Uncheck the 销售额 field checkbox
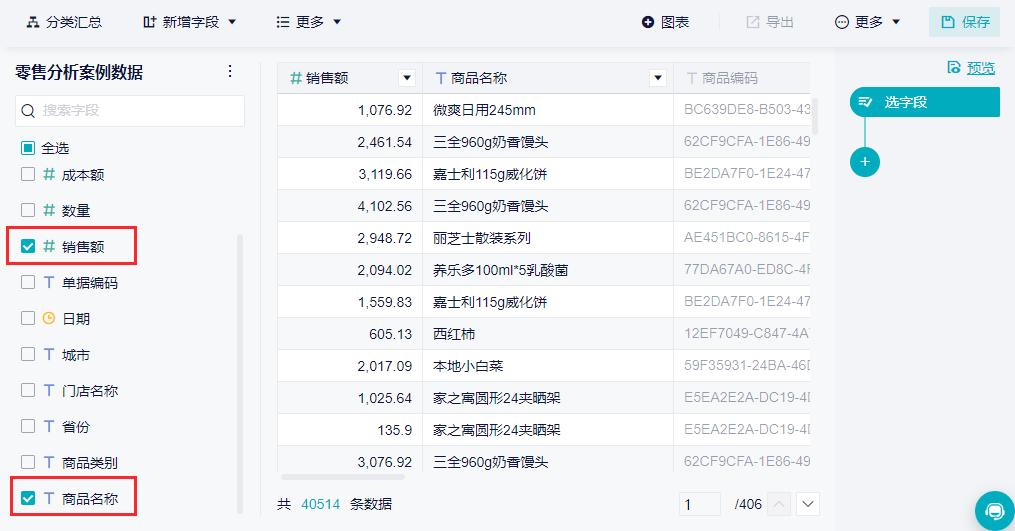1015x531 pixels. click(28, 246)
